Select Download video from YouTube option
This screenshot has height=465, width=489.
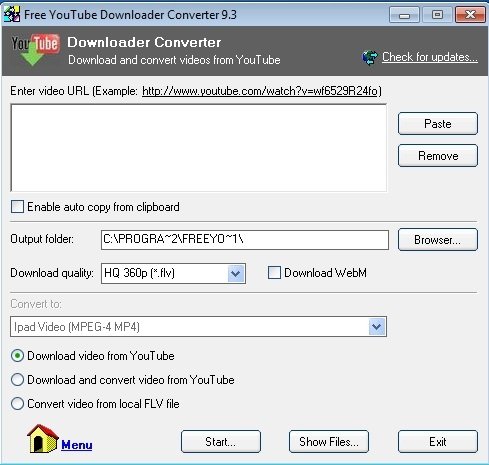[17, 356]
